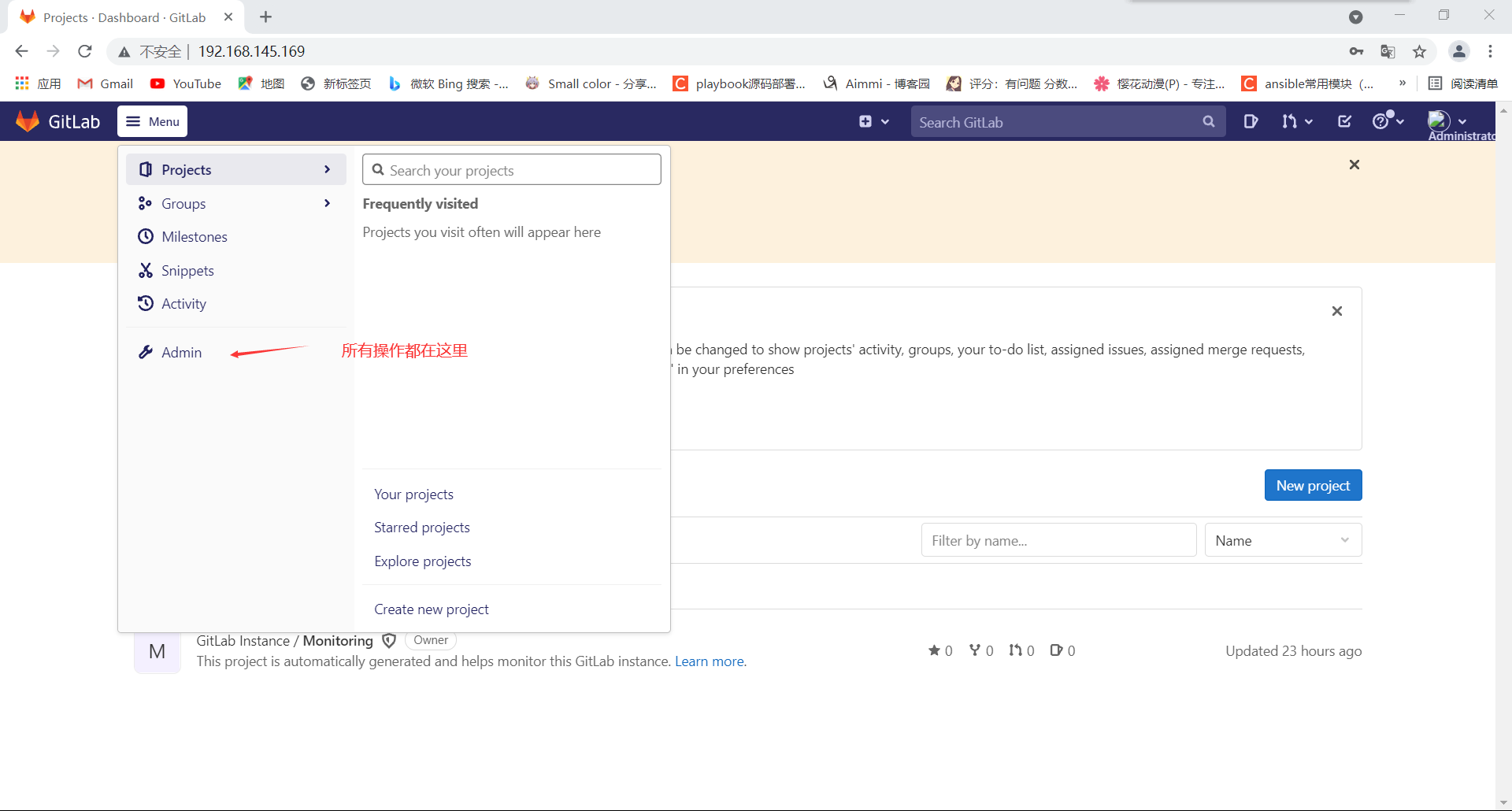This screenshot has width=1512, height=811.
Task: Click the search magnifier icon in navbar
Action: click(1209, 121)
